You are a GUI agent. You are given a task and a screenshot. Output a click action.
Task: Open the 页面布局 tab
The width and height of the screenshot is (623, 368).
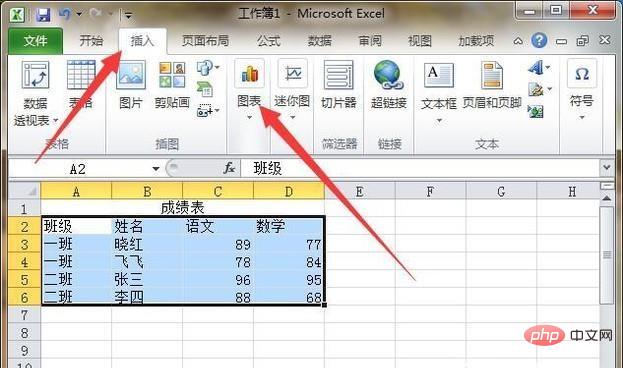205,41
